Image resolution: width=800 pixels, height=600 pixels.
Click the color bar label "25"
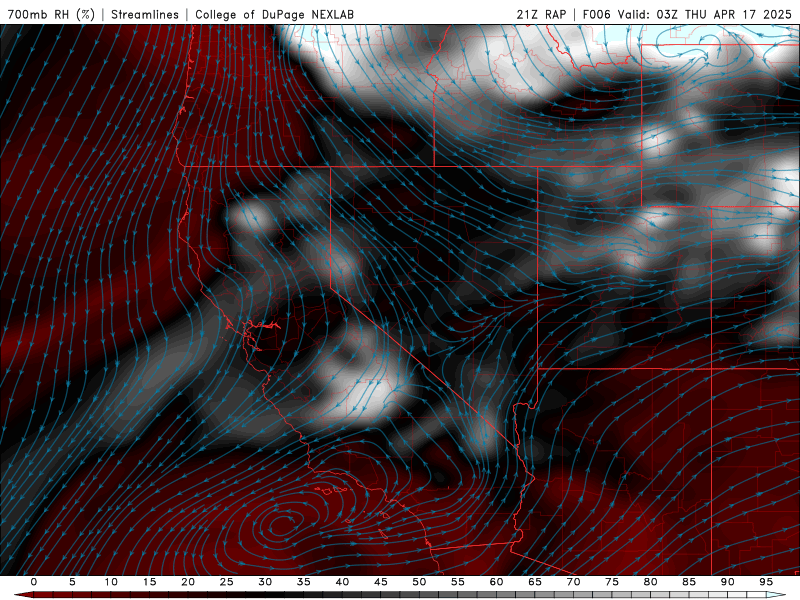[226, 582]
